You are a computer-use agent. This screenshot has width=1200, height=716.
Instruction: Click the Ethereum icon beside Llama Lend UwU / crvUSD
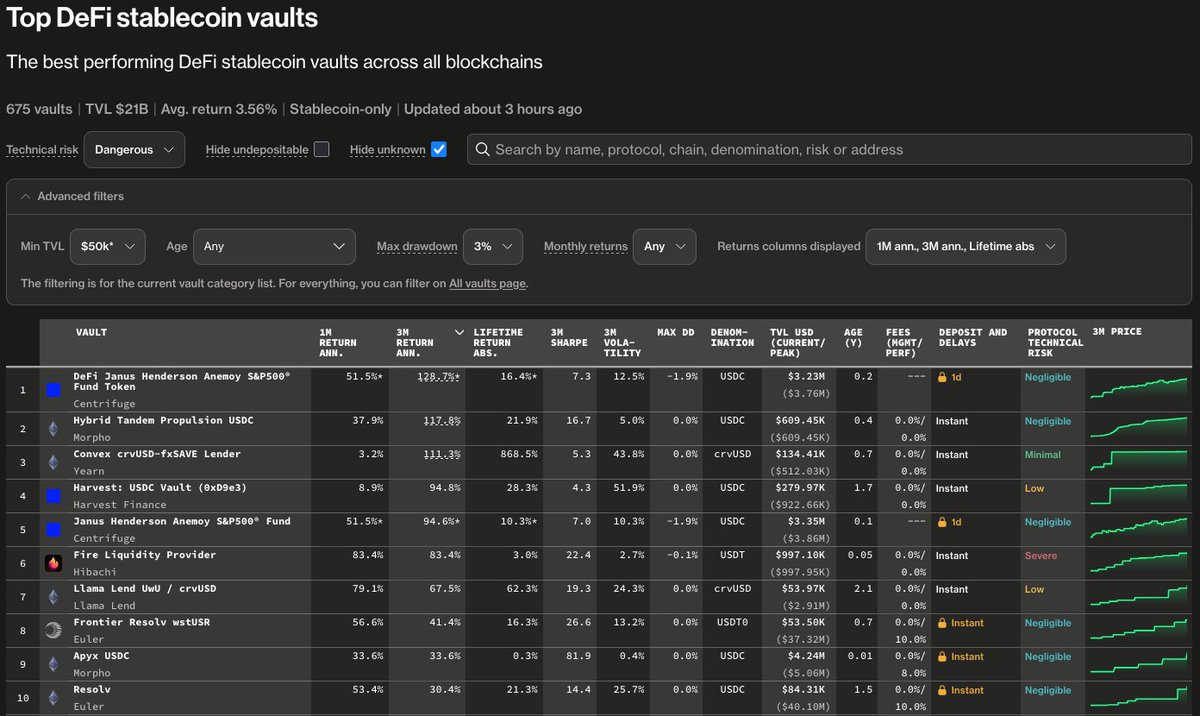tap(54, 597)
